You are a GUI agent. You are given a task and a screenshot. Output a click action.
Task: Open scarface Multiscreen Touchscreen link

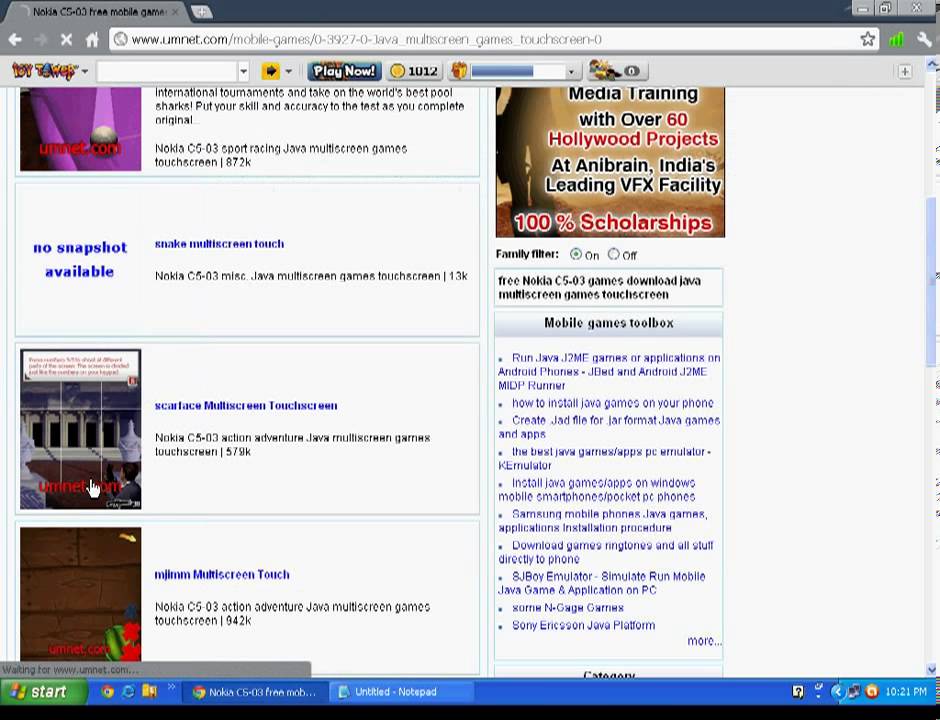pyautogui.click(x=246, y=406)
